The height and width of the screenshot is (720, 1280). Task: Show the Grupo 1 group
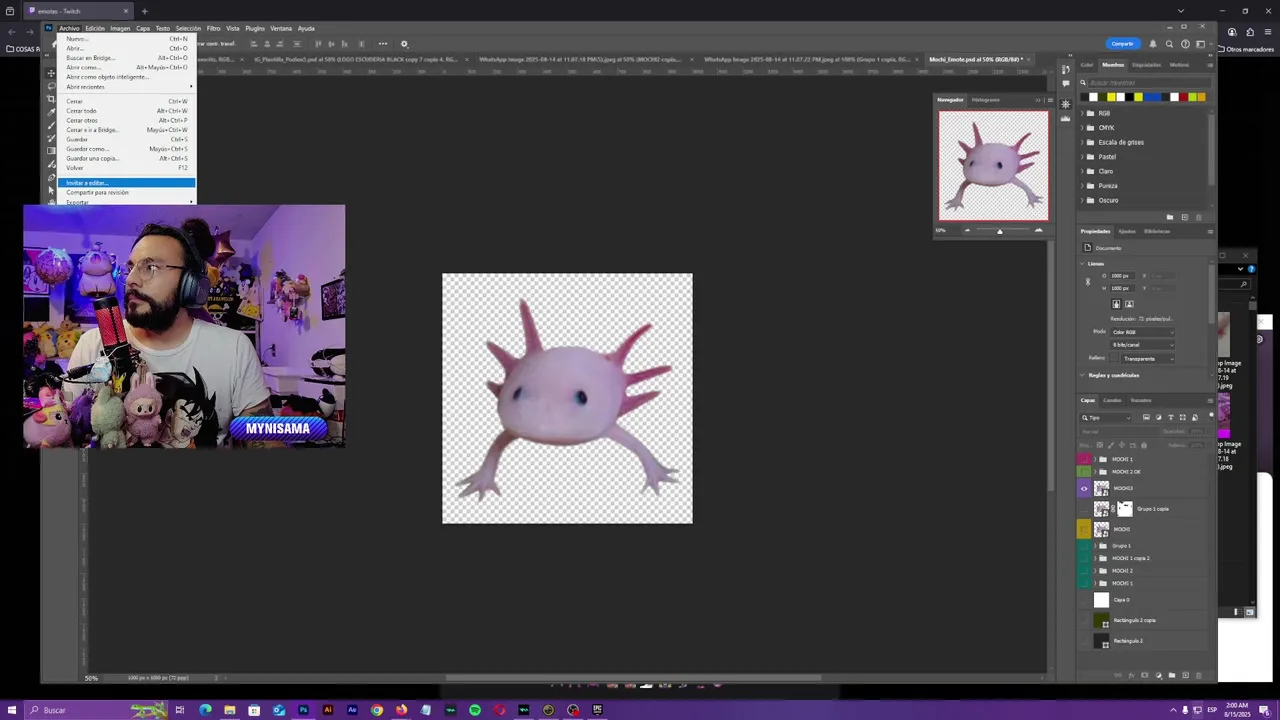click(x=1084, y=545)
